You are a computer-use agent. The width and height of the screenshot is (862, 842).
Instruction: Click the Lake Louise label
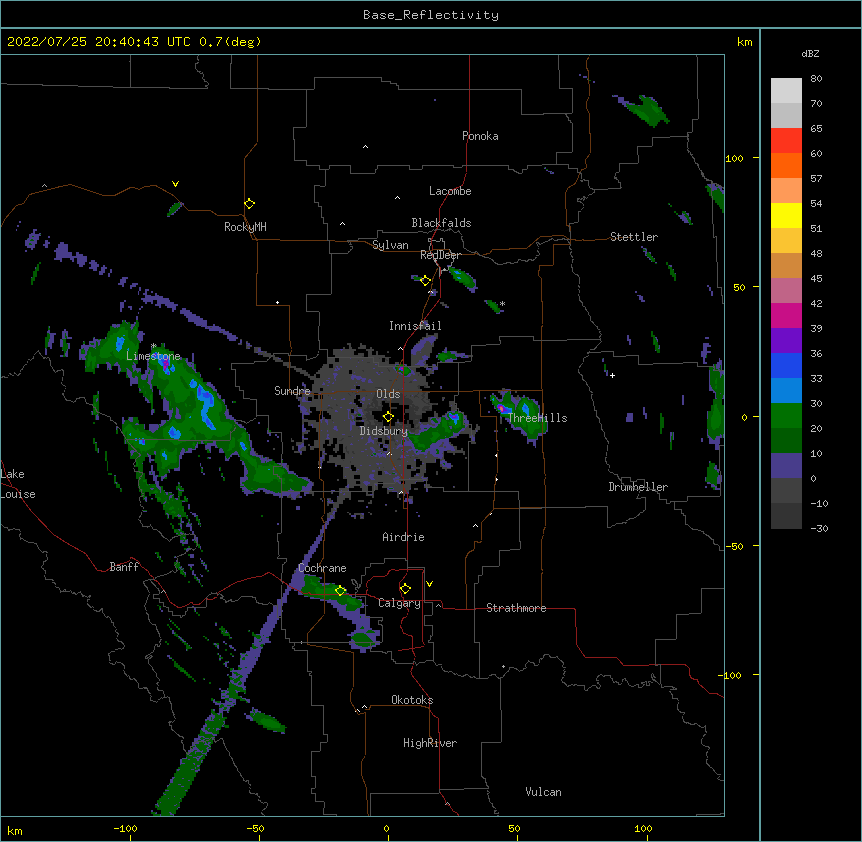18,484
